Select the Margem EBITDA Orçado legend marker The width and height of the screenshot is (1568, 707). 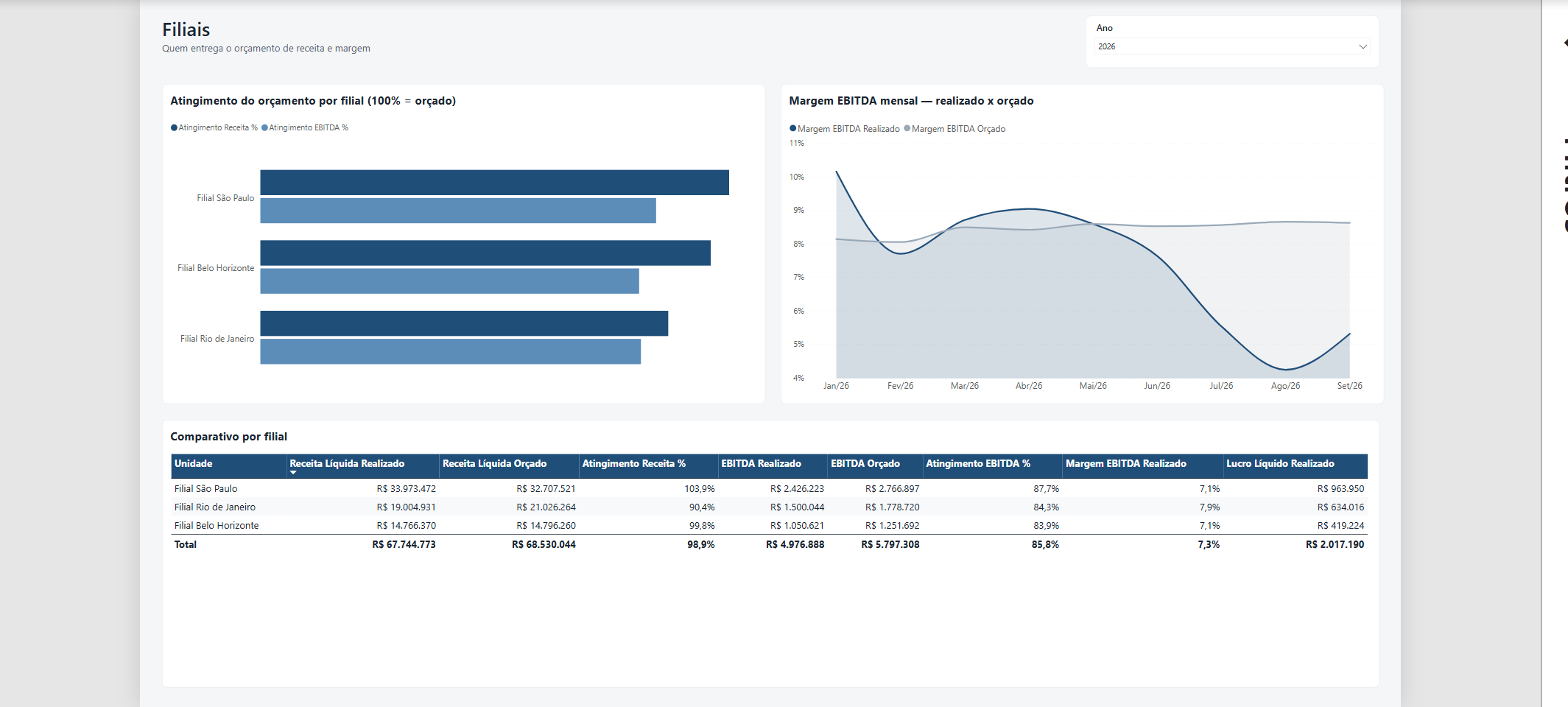(x=907, y=128)
